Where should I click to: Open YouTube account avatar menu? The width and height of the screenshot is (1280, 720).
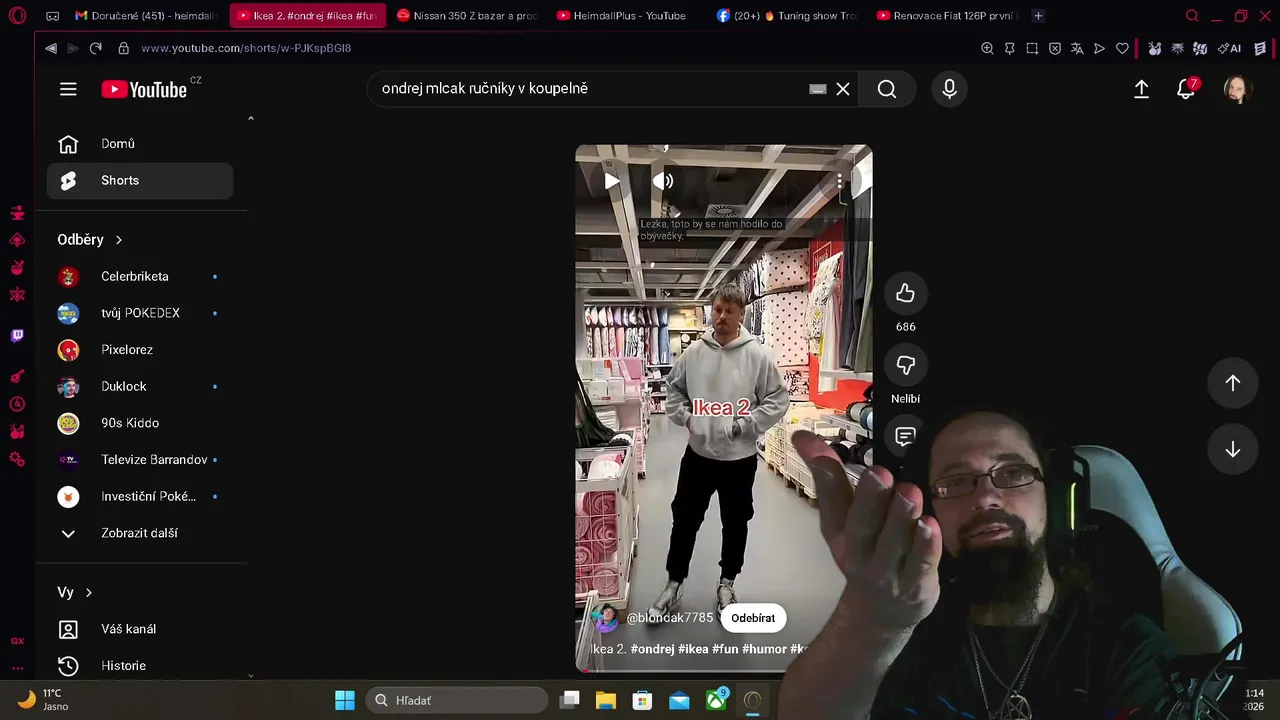[x=1238, y=89]
